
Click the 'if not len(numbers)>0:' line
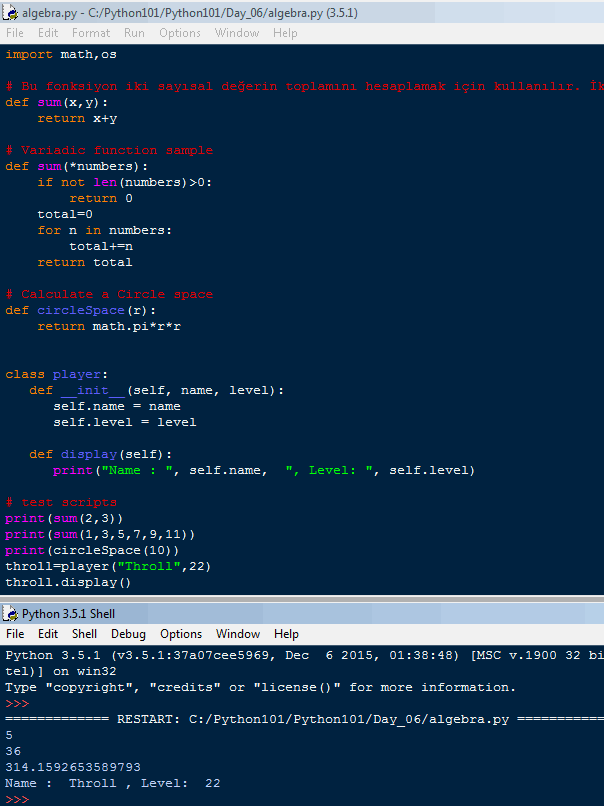click(124, 182)
